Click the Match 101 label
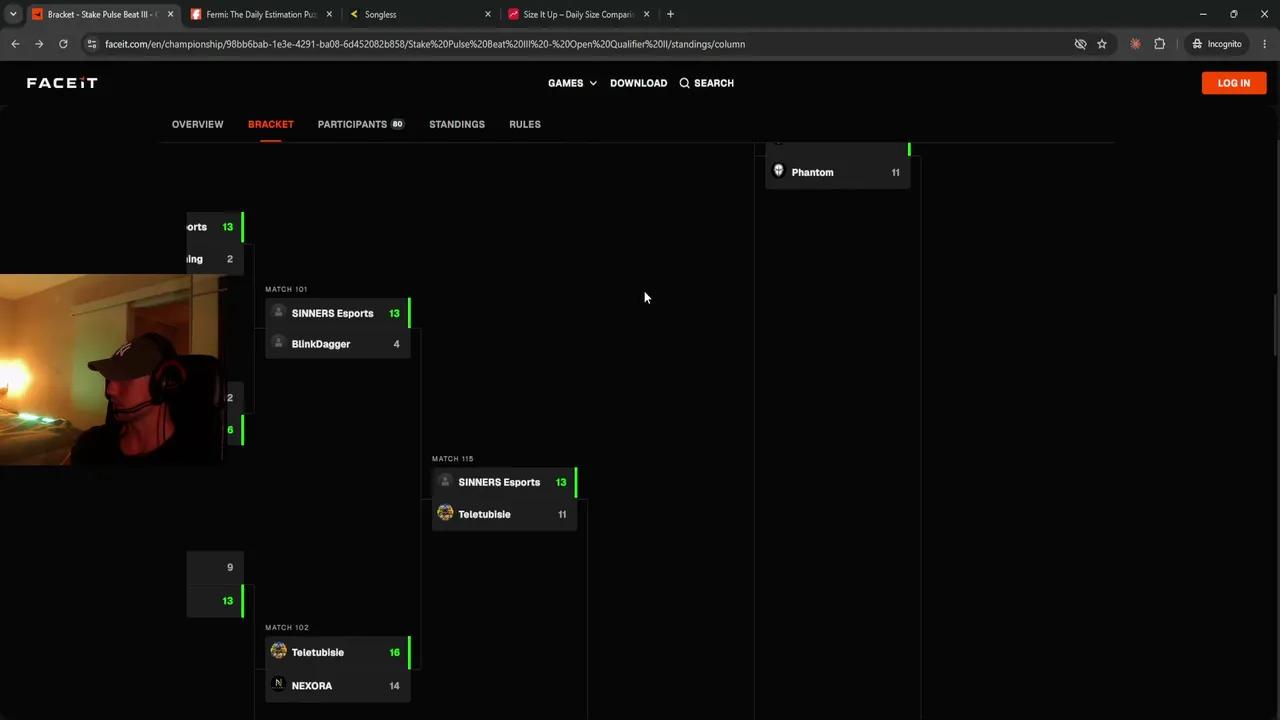The width and height of the screenshot is (1280, 720). (286, 289)
